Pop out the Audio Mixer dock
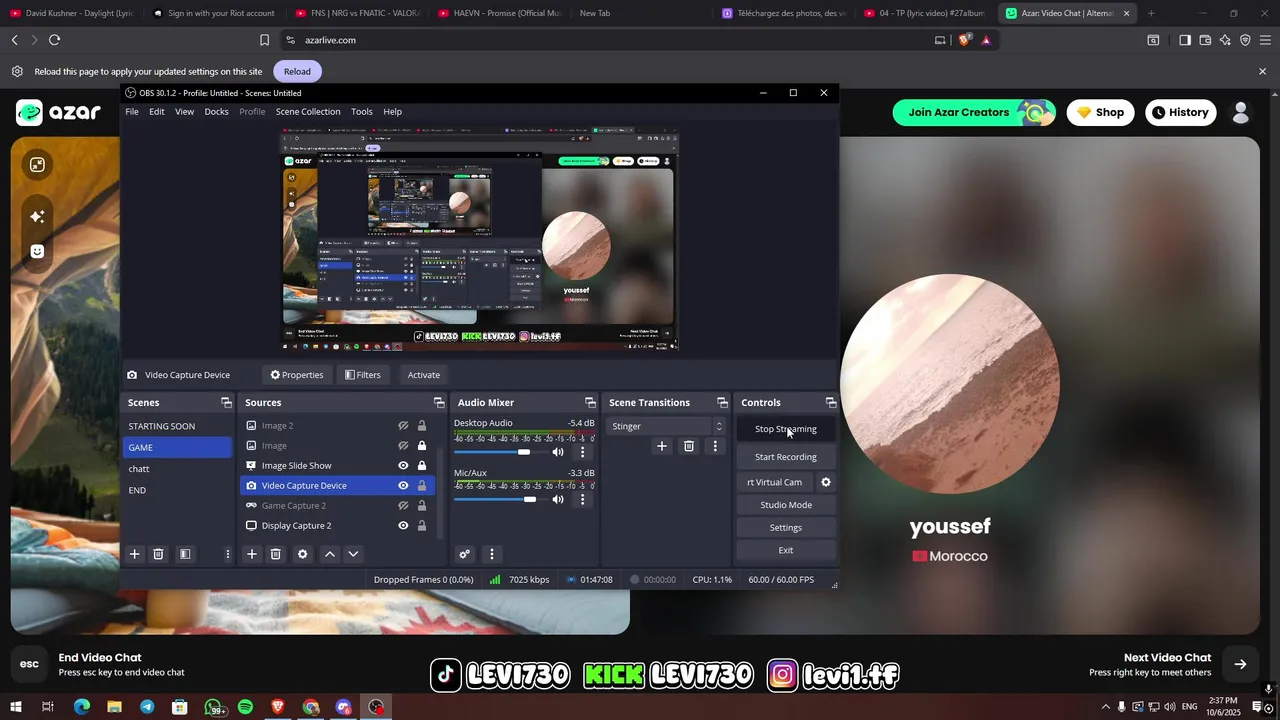The width and height of the screenshot is (1280, 720). coord(591,402)
